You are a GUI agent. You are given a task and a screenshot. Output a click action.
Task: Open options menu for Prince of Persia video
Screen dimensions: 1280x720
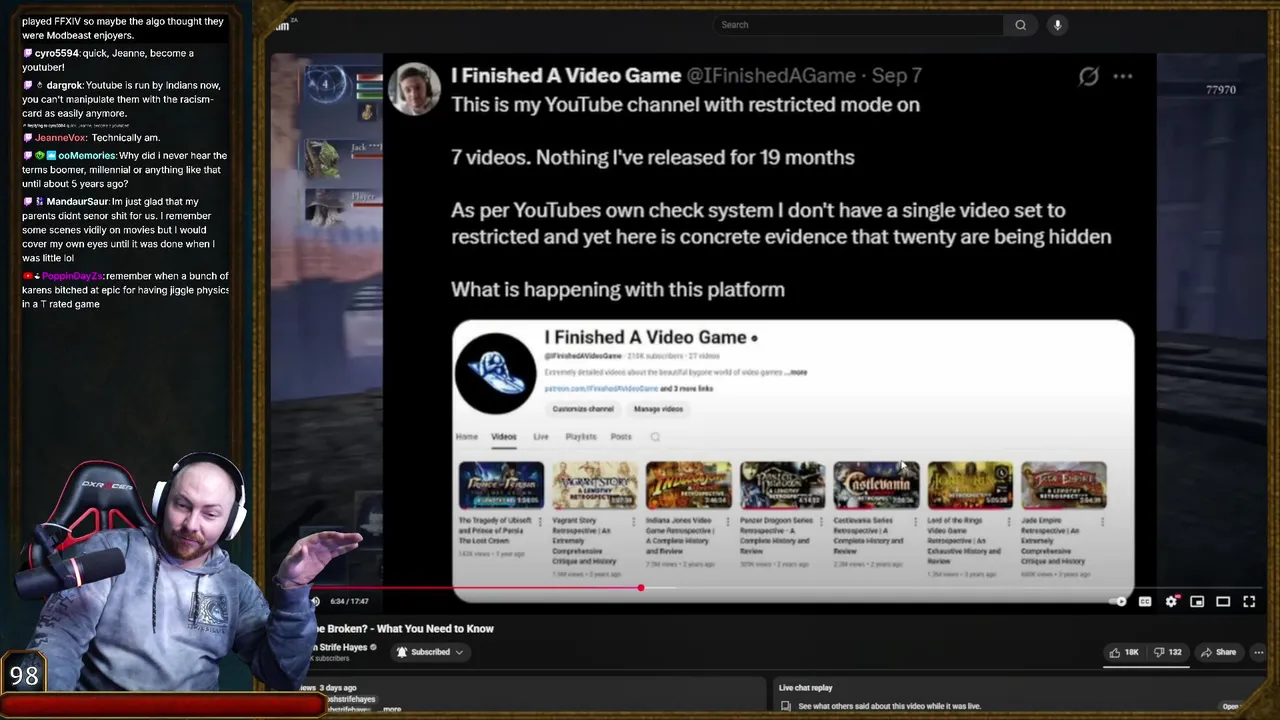(x=540, y=521)
